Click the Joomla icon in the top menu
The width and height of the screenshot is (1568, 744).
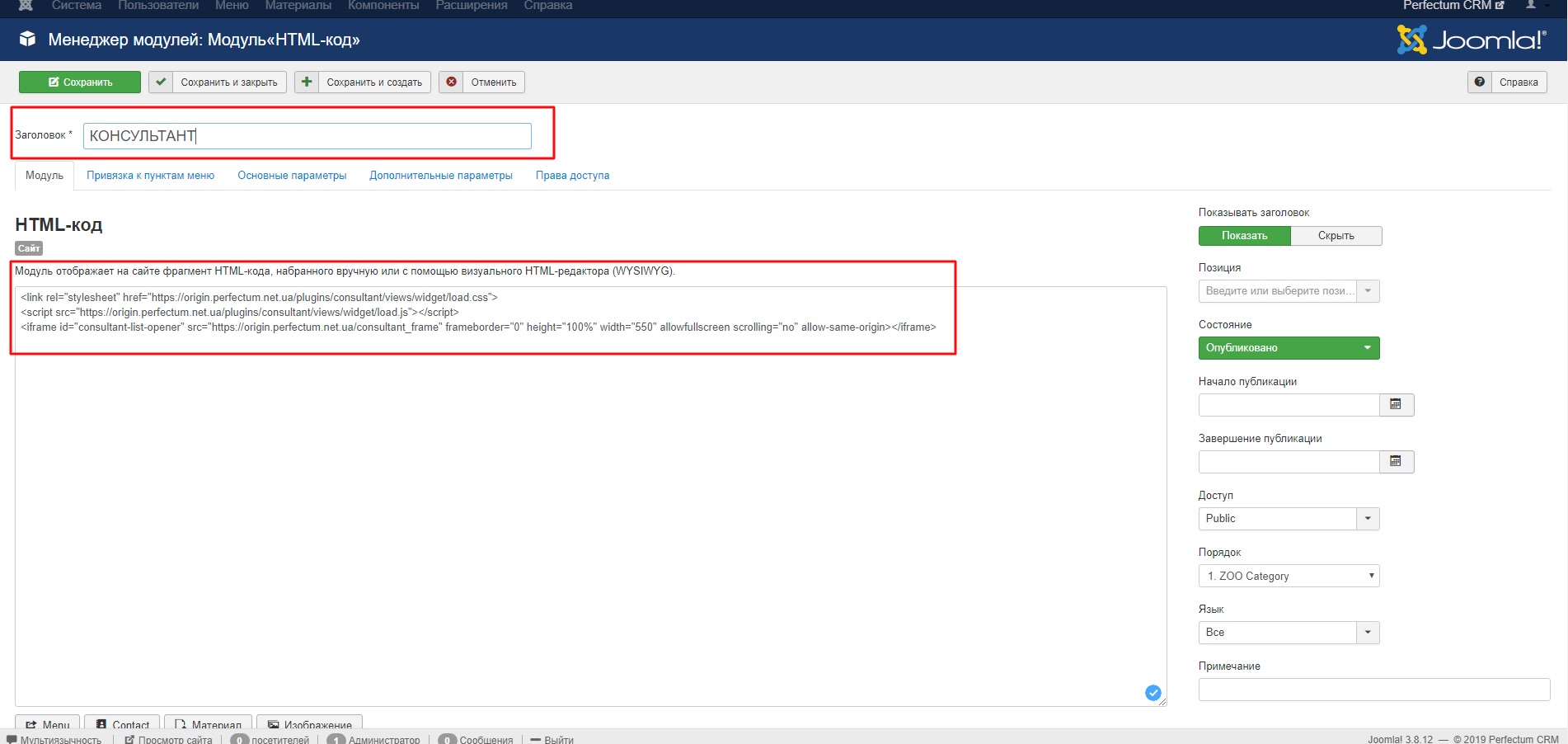pos(26,5)
